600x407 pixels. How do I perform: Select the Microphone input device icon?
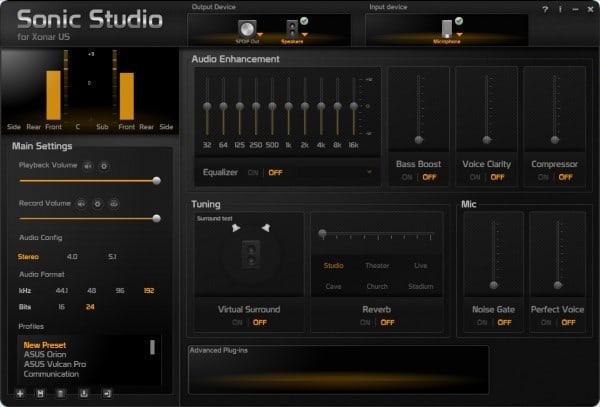point(447,29)
